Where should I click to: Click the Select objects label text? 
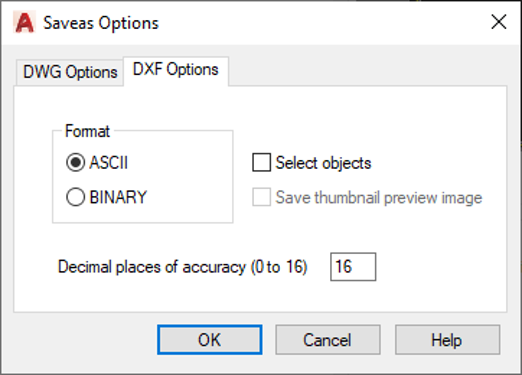[x=323, y=163]
